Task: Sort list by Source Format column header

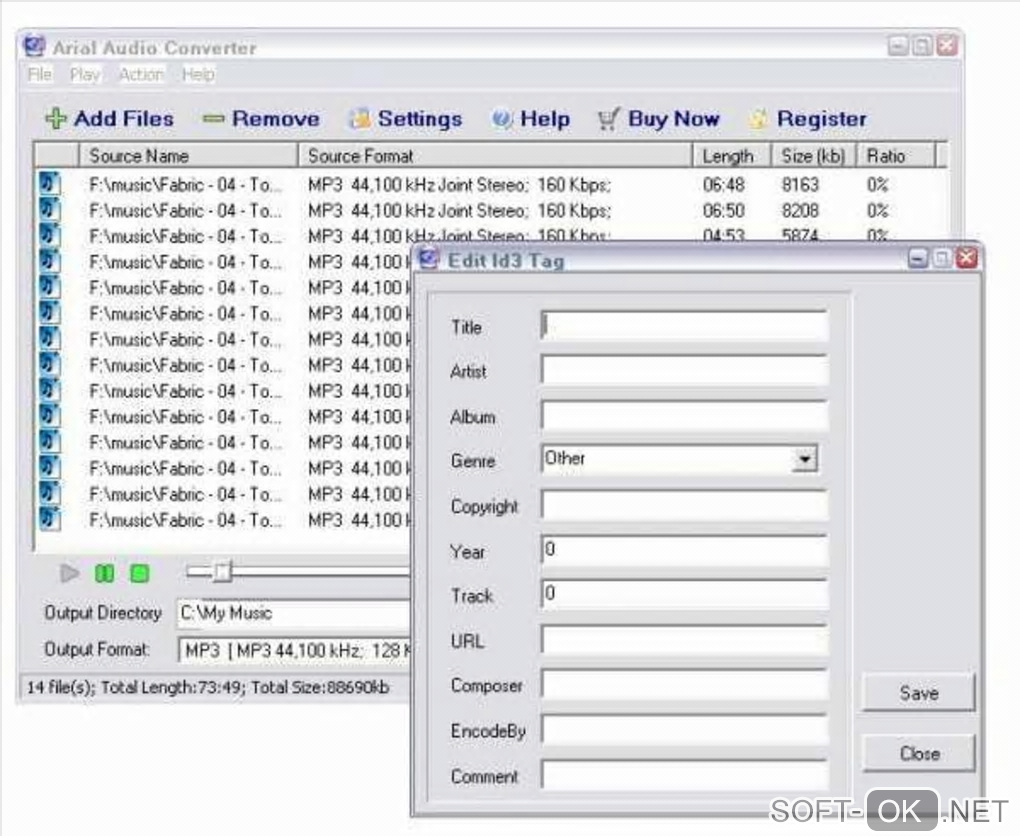Action: click(495, 155)
